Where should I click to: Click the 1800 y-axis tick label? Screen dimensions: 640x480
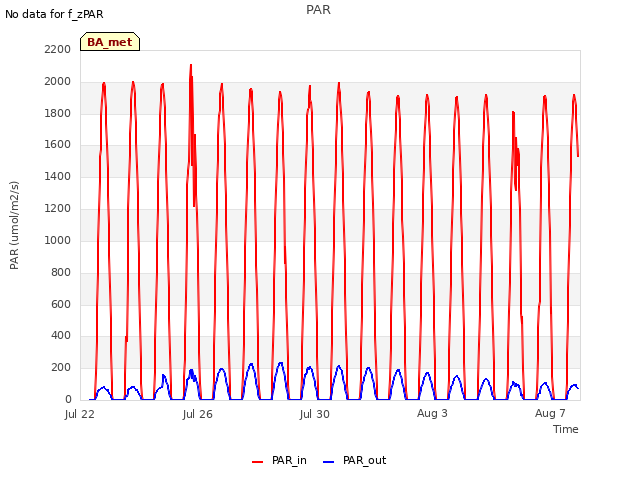(58, 113)
